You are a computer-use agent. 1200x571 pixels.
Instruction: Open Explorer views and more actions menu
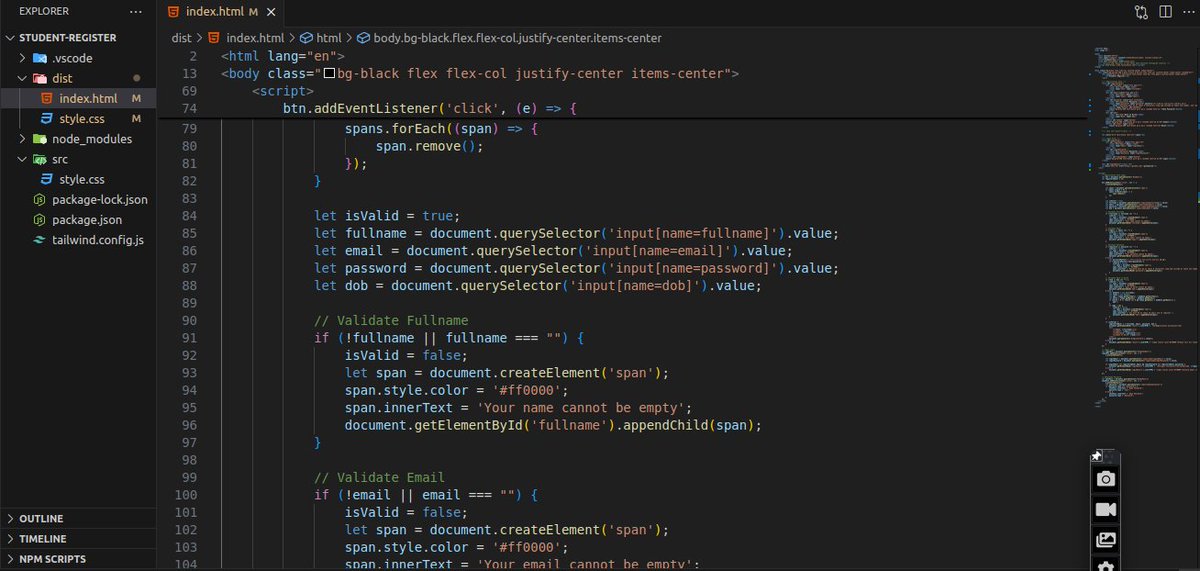pyautogui.click(x=136, y=12)
